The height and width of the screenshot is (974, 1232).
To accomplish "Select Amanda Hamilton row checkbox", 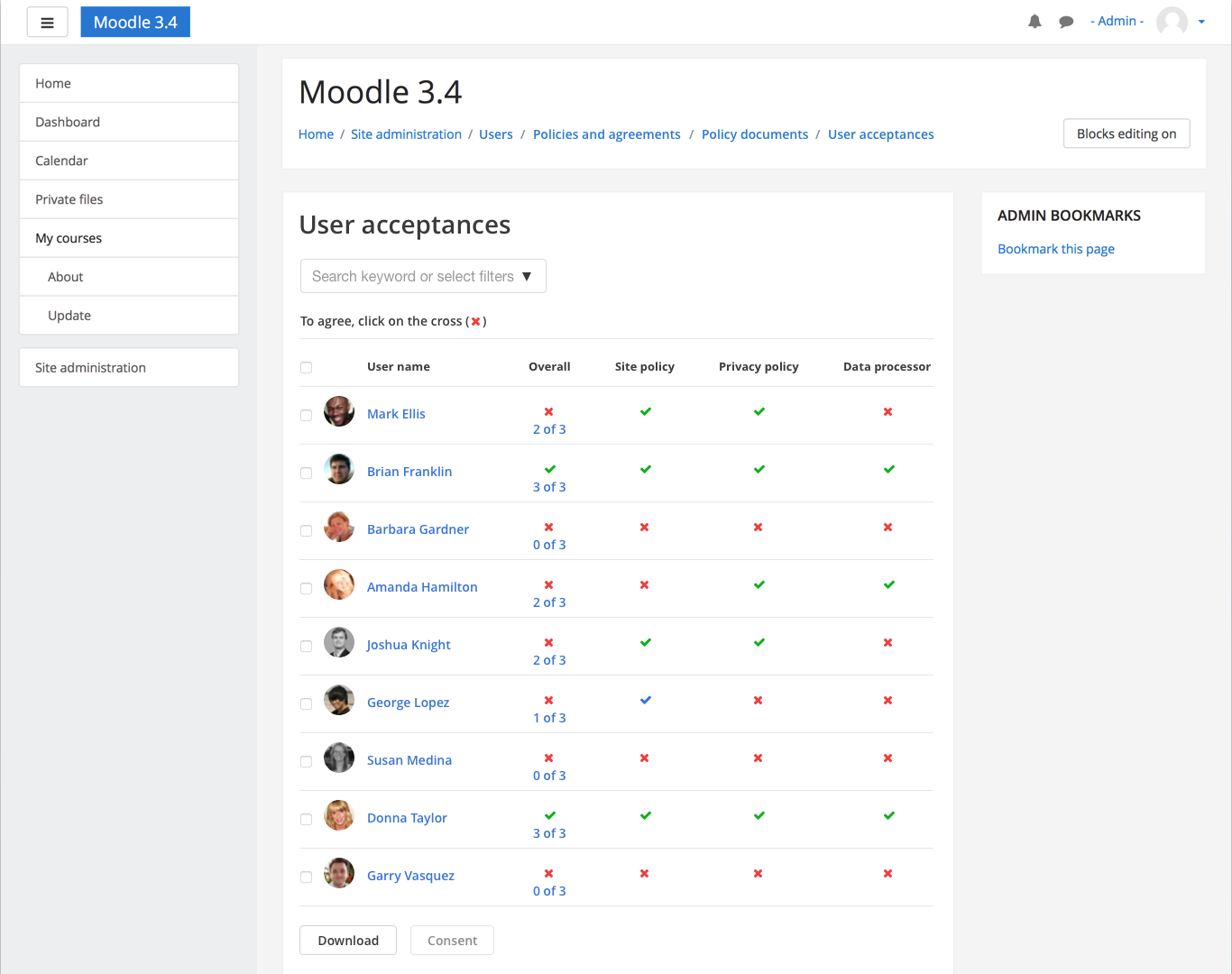I will (x=307, y=589).
